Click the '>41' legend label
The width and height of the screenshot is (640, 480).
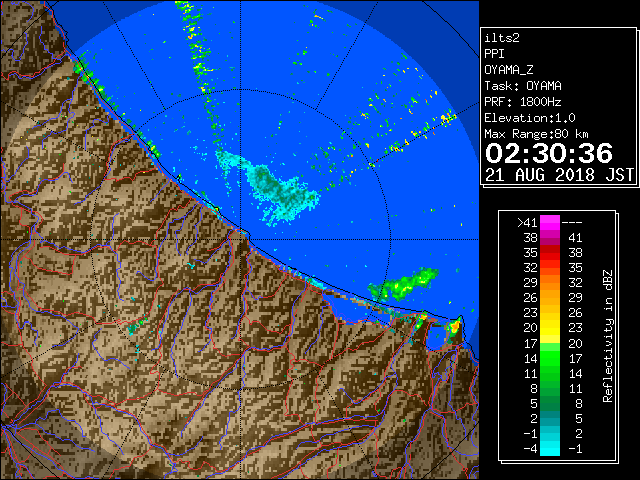point(527,222)
